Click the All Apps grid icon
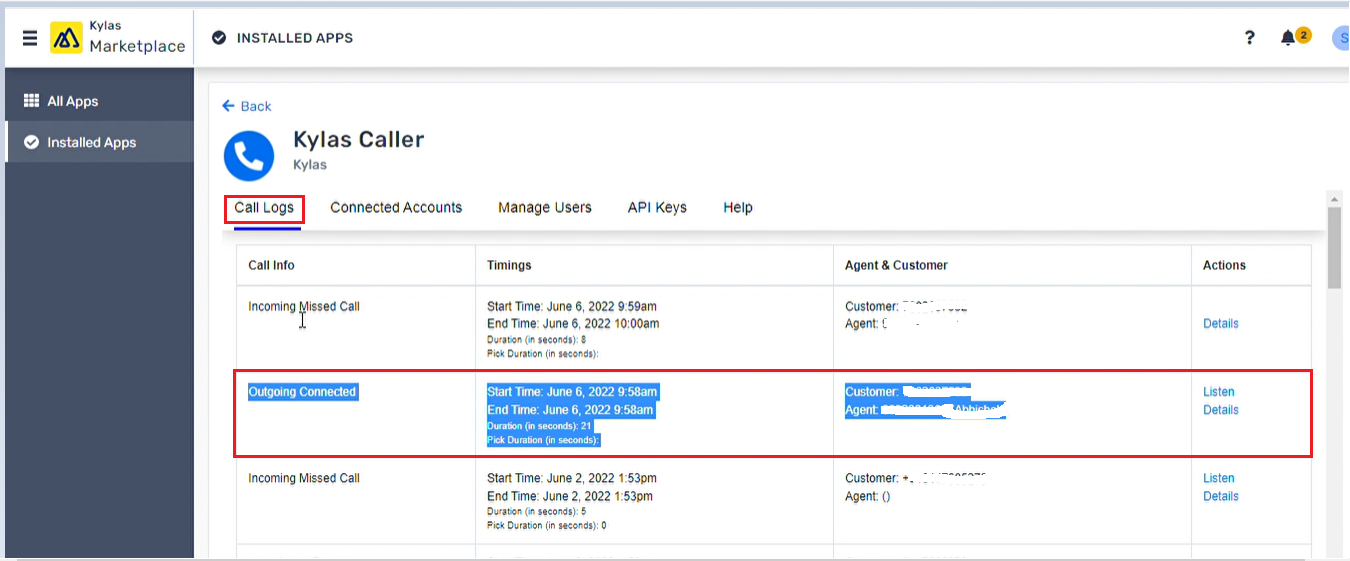Viewport: 1350px width, 561px height. pos(31,101)
